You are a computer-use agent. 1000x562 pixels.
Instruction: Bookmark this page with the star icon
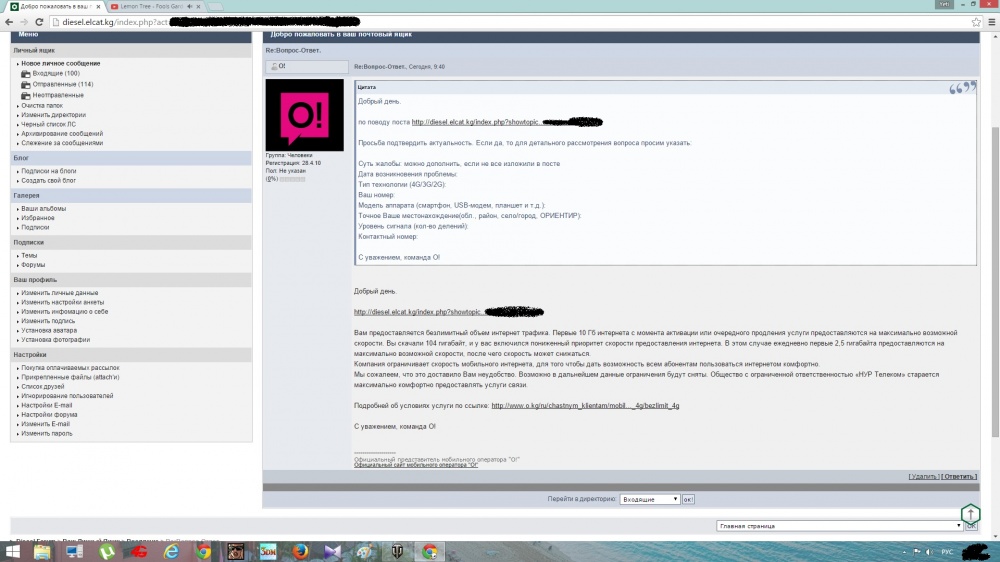pos(976,22)
